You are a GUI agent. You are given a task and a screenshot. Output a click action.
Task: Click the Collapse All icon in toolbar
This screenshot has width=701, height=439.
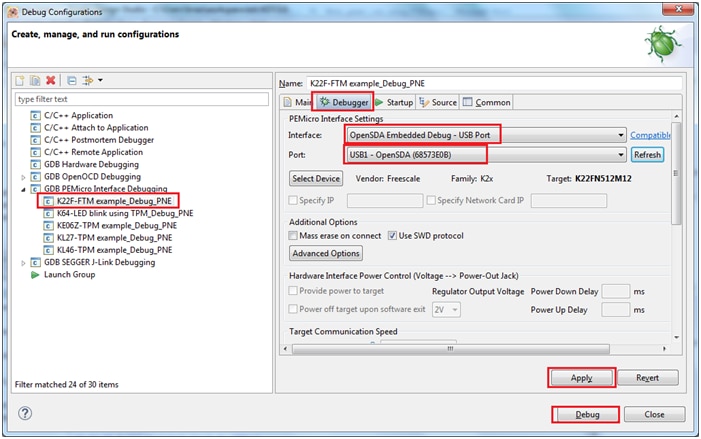[72, 80]
